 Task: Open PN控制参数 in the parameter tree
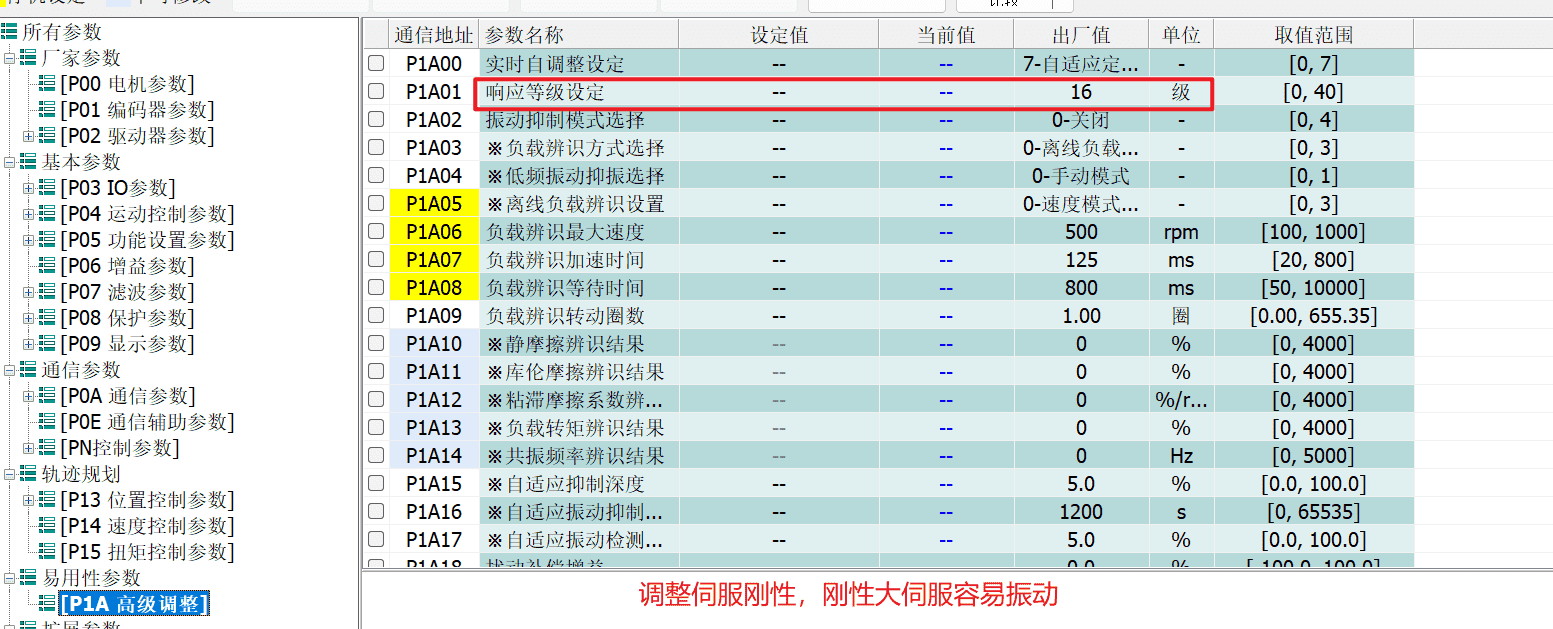pos(120,448)
